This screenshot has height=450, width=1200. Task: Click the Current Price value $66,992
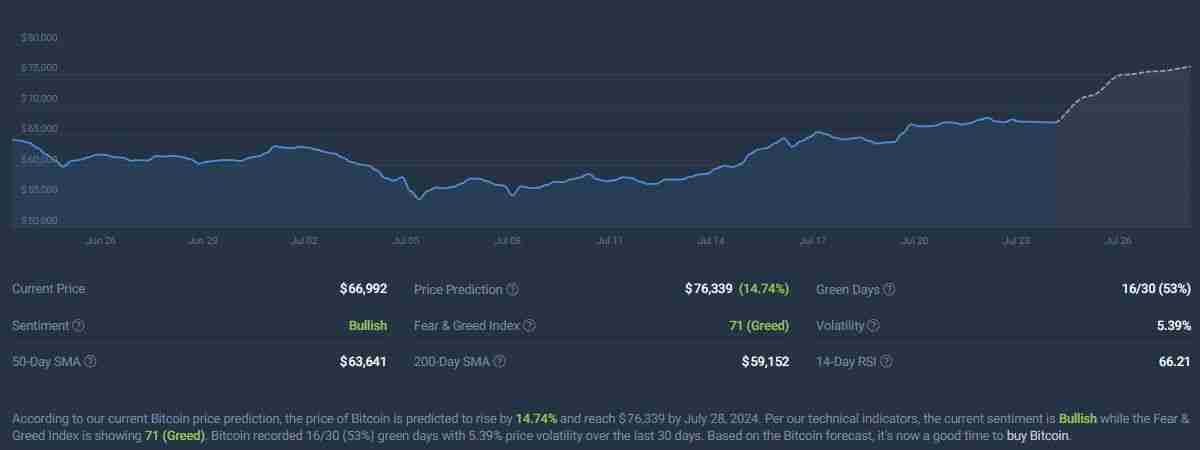(363, 289)
